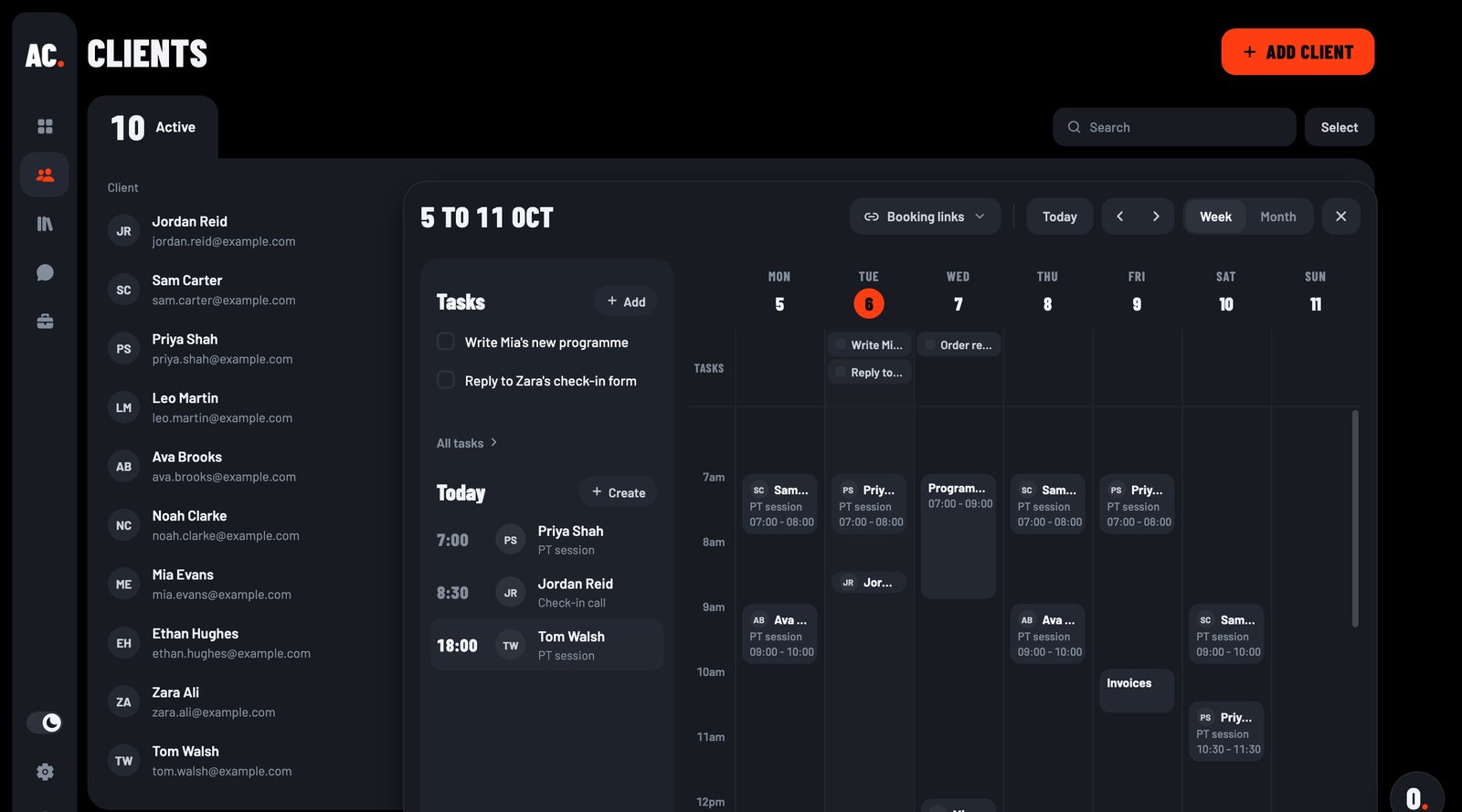Check off 'Reply to Zara's check-in form' task
This screenshot has height=812, width=1462.
pyautogui.click(x=446, y=380)
